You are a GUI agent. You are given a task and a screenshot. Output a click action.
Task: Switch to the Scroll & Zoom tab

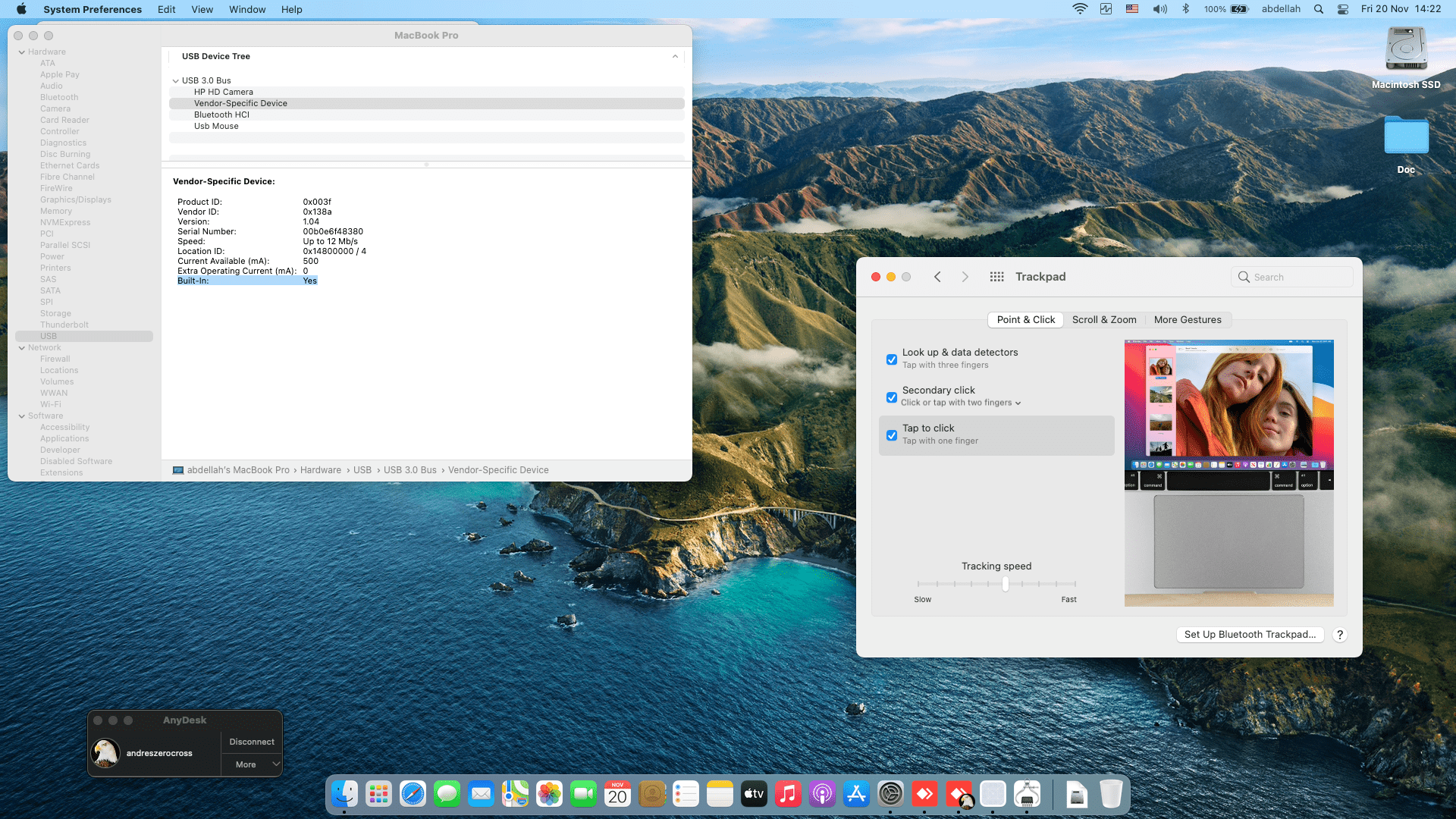pos(1103,320)
